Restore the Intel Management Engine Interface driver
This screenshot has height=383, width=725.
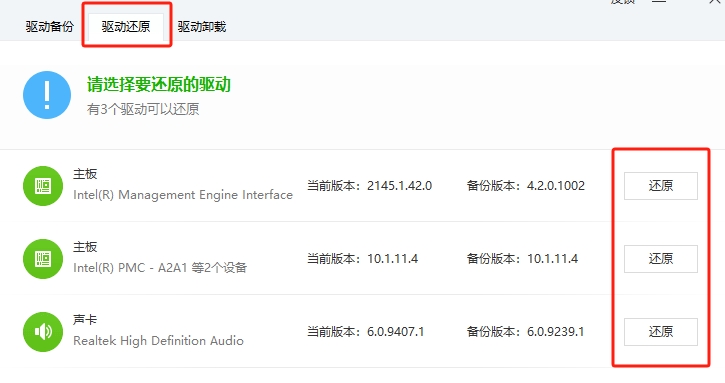(661, 186)
